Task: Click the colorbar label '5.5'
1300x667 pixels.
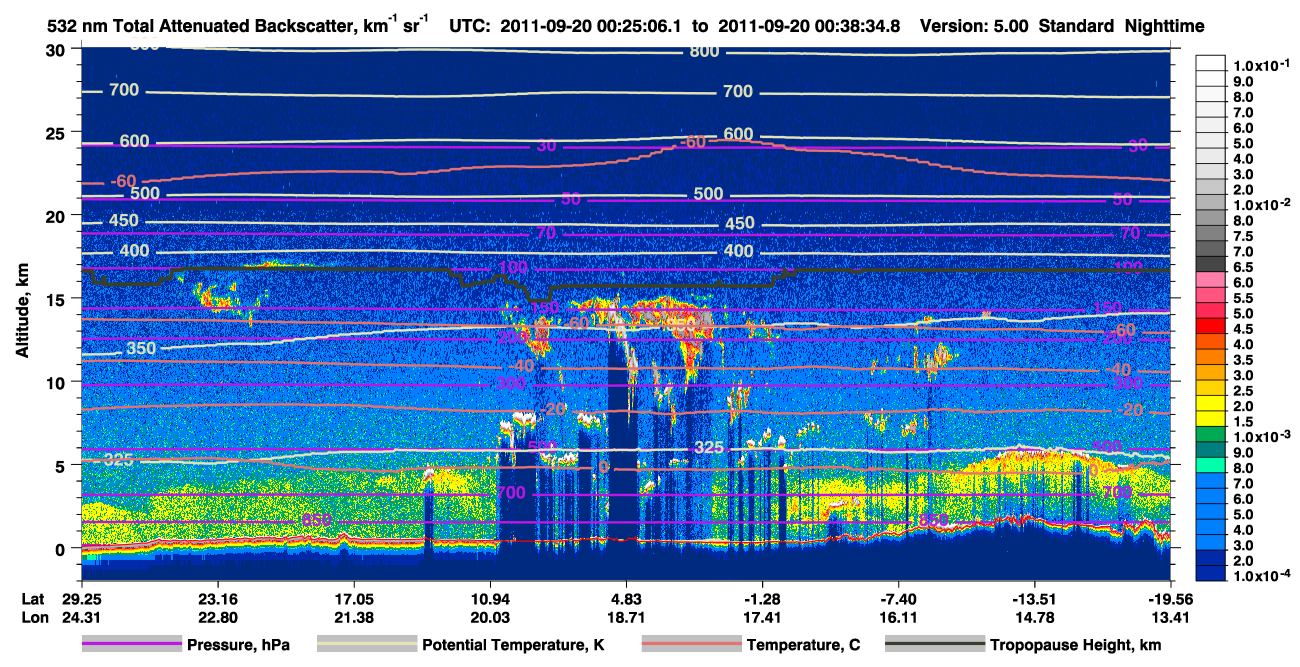Action: tap(1242, 299)
